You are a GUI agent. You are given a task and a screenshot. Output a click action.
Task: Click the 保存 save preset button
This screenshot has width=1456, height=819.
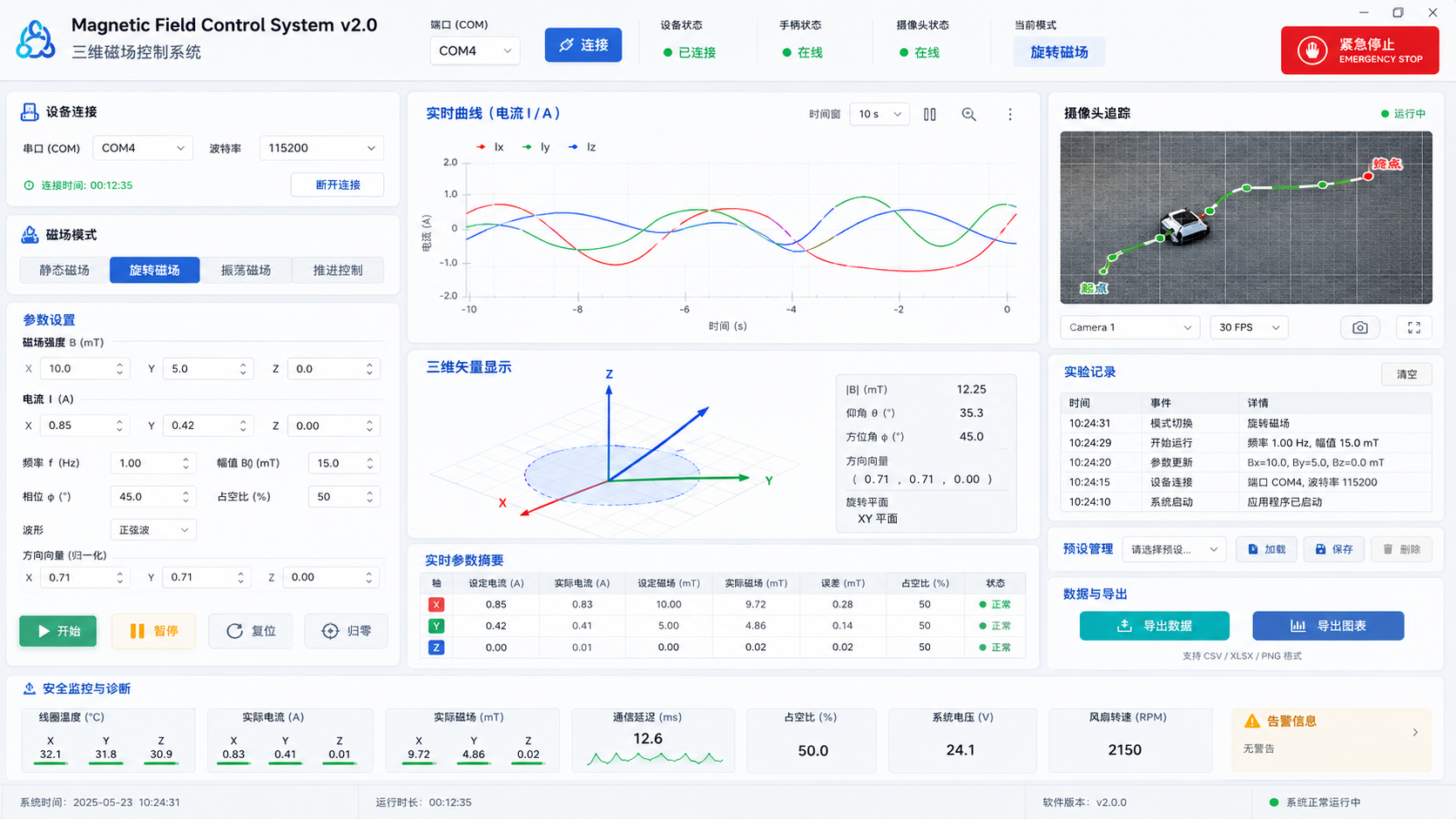coord(1333,549)
